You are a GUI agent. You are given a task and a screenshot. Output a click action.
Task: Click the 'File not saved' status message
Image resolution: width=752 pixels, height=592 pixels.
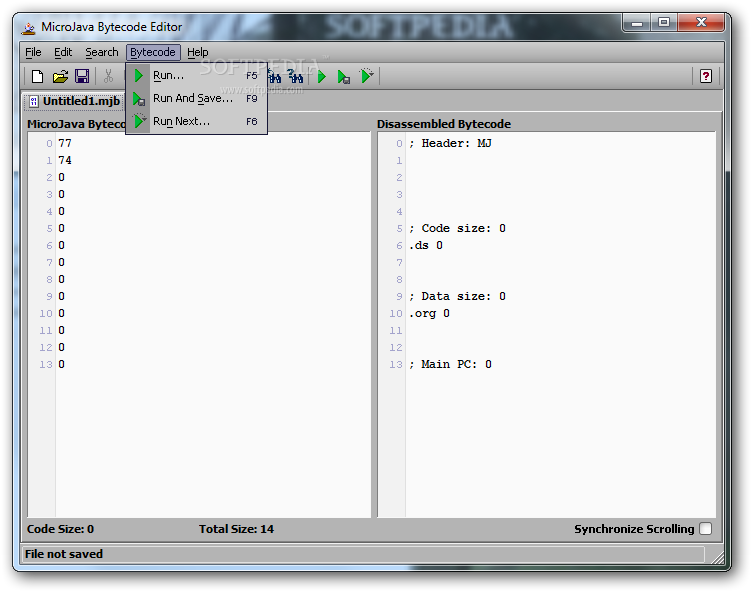[x=64, y=554]
